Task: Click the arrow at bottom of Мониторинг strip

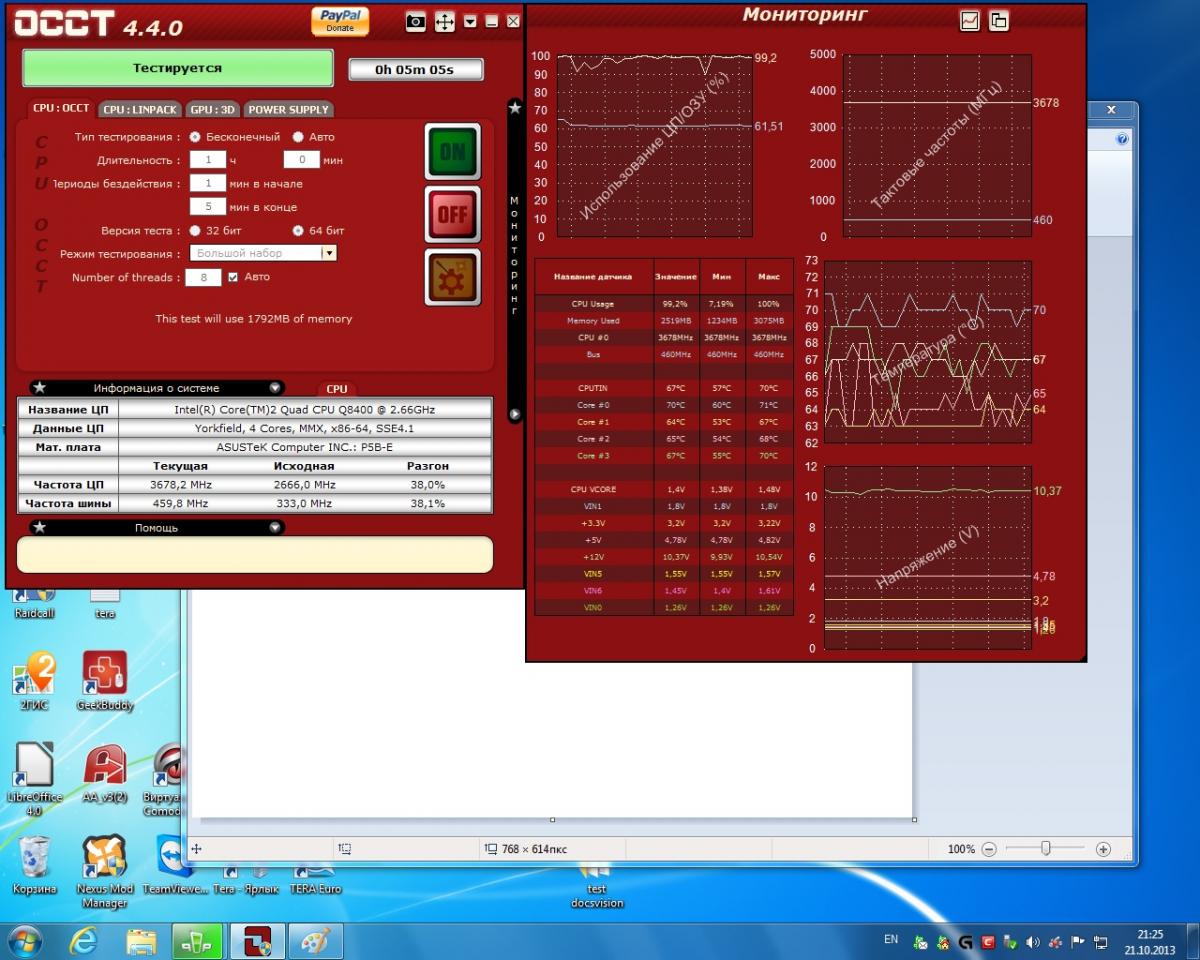Action: pyautogui.click(x=515, y=413)
